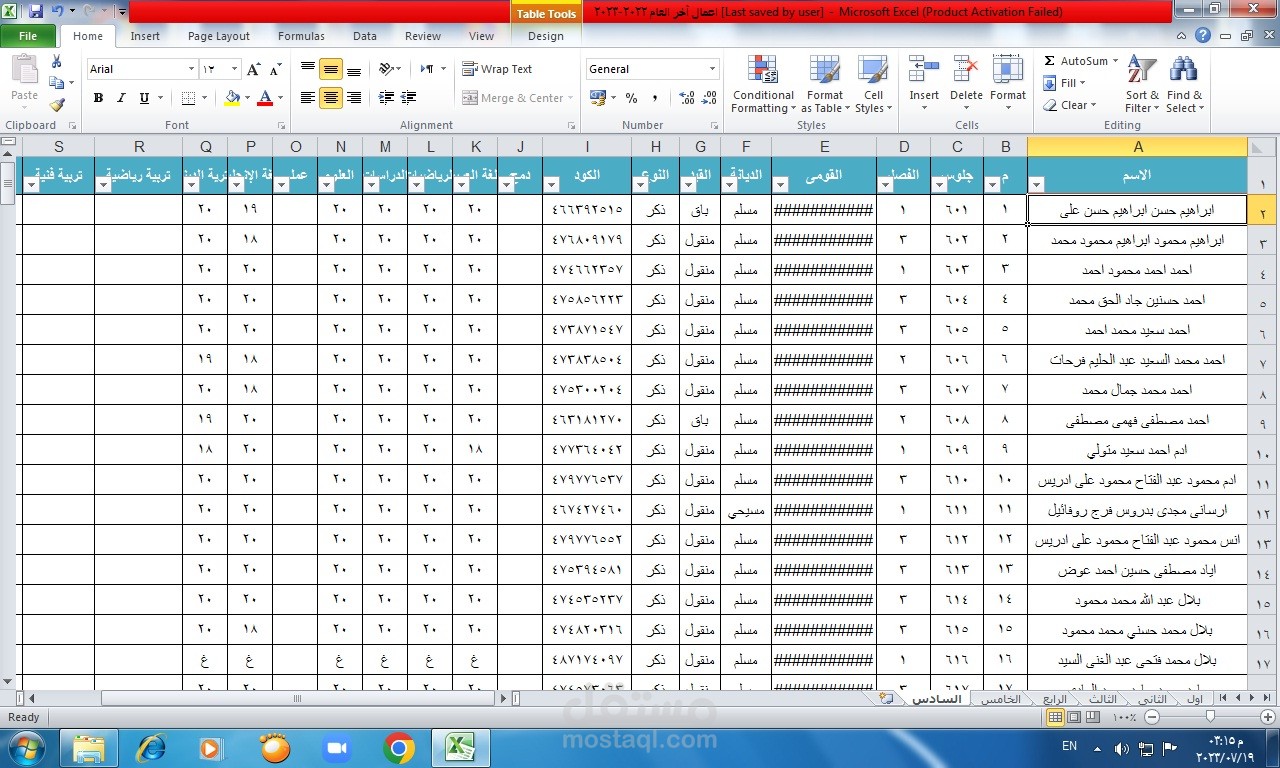This screenshot has height=768, width=1280.
Task: Click the Increase Indent icon
Action: 408,98
